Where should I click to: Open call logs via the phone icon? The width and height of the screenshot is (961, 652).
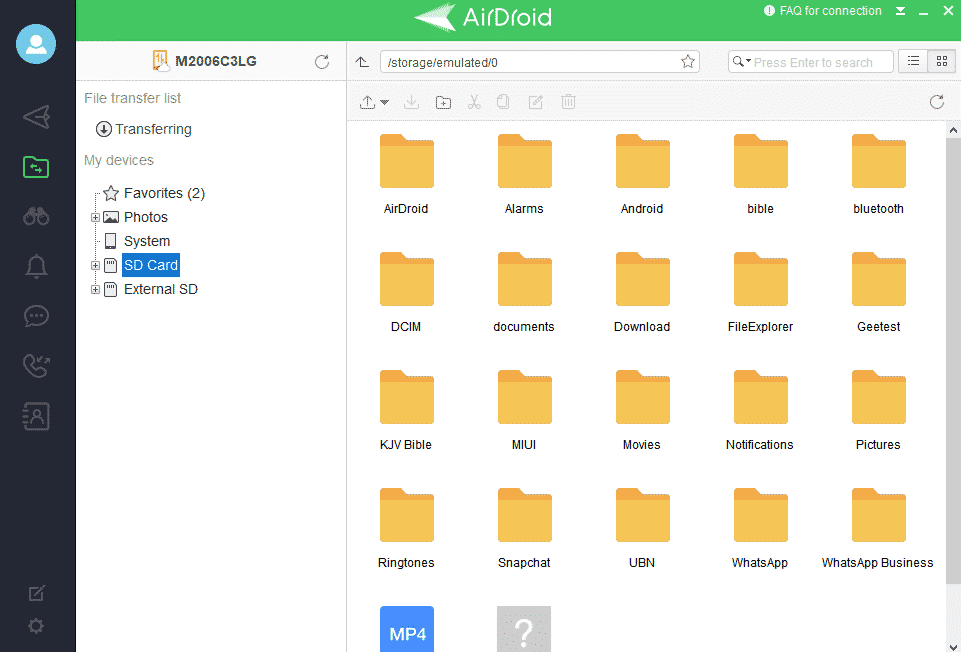pos(36,366)
